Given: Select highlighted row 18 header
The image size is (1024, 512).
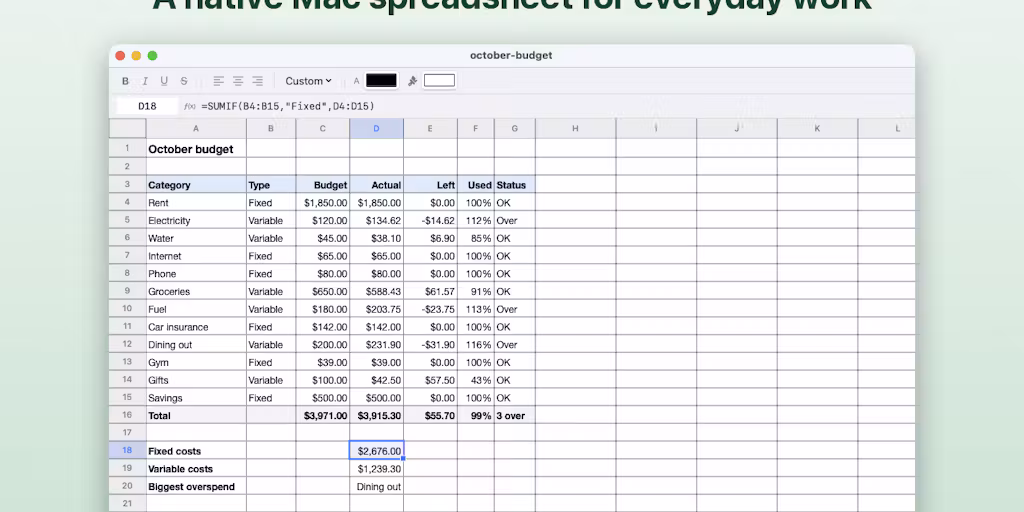Looking at the screenshot, I should coord(127,451).
